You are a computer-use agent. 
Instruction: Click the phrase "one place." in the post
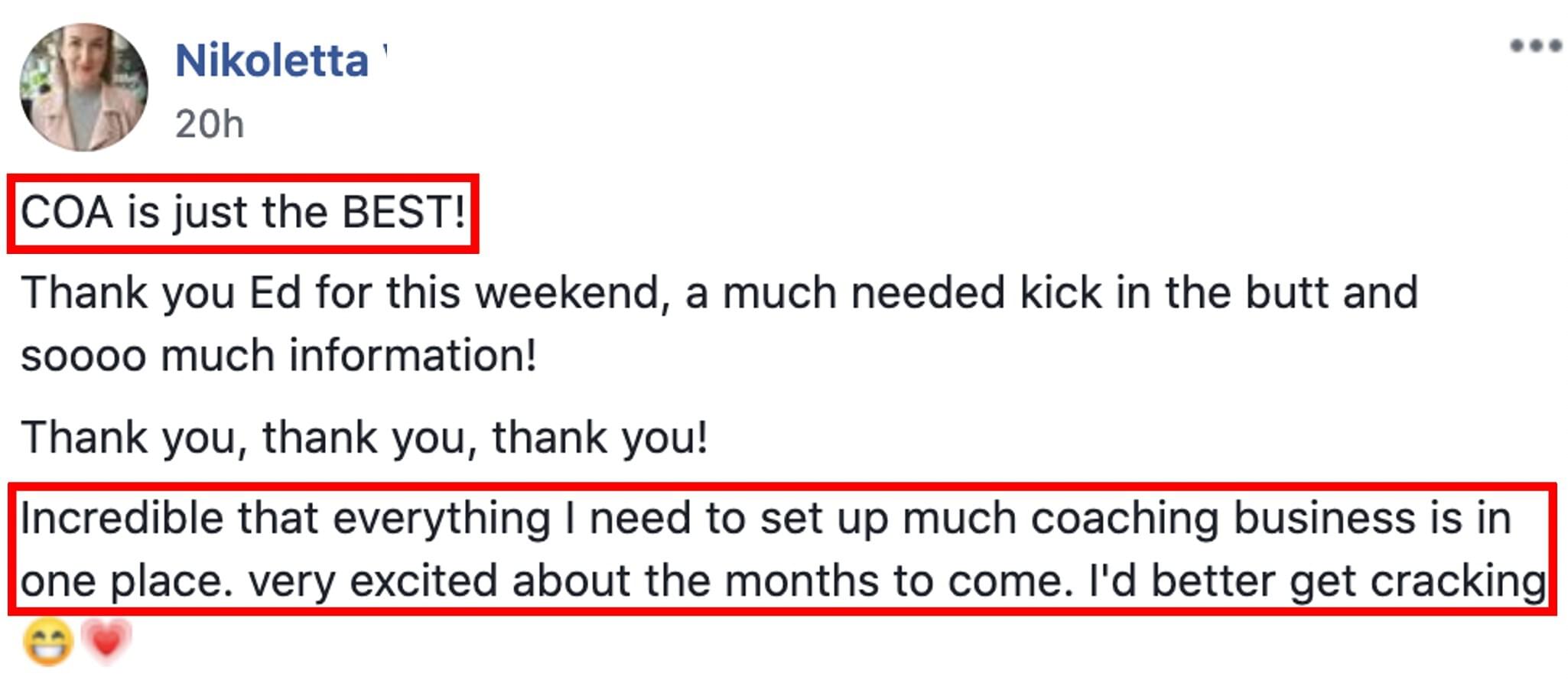(x=127, y=581)
